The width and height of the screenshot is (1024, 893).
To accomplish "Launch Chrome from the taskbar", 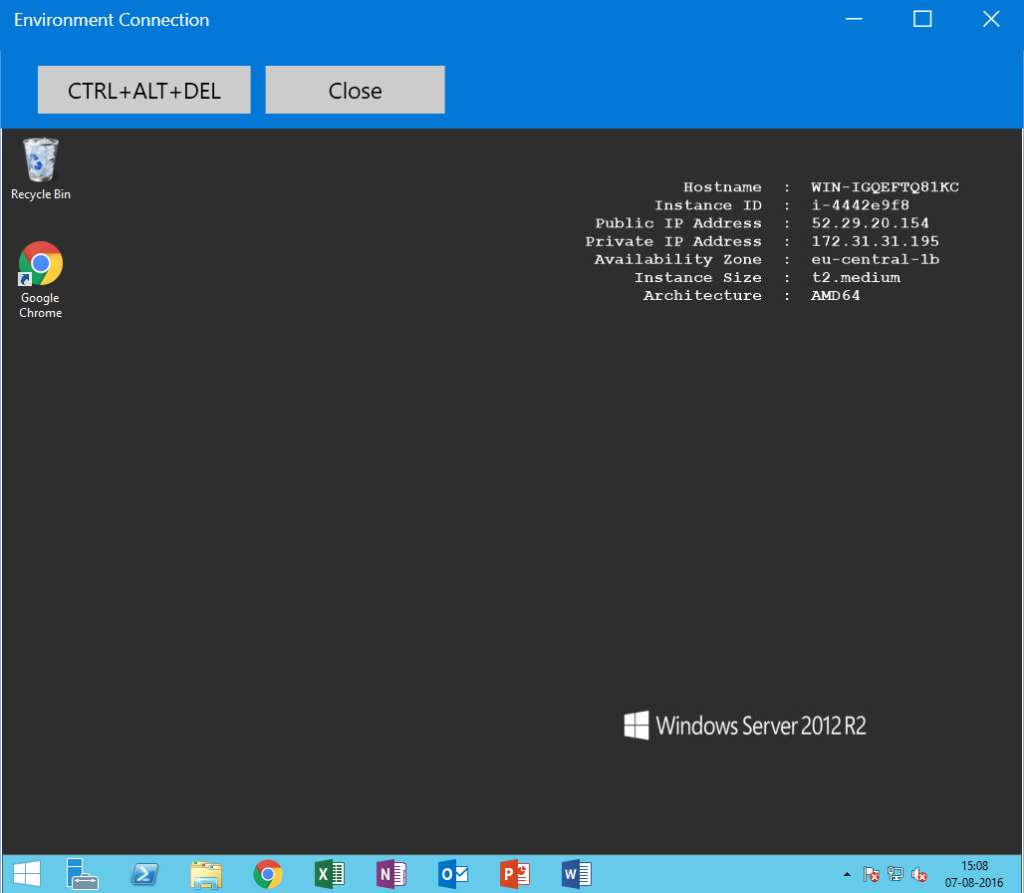I will click(268, 874).
